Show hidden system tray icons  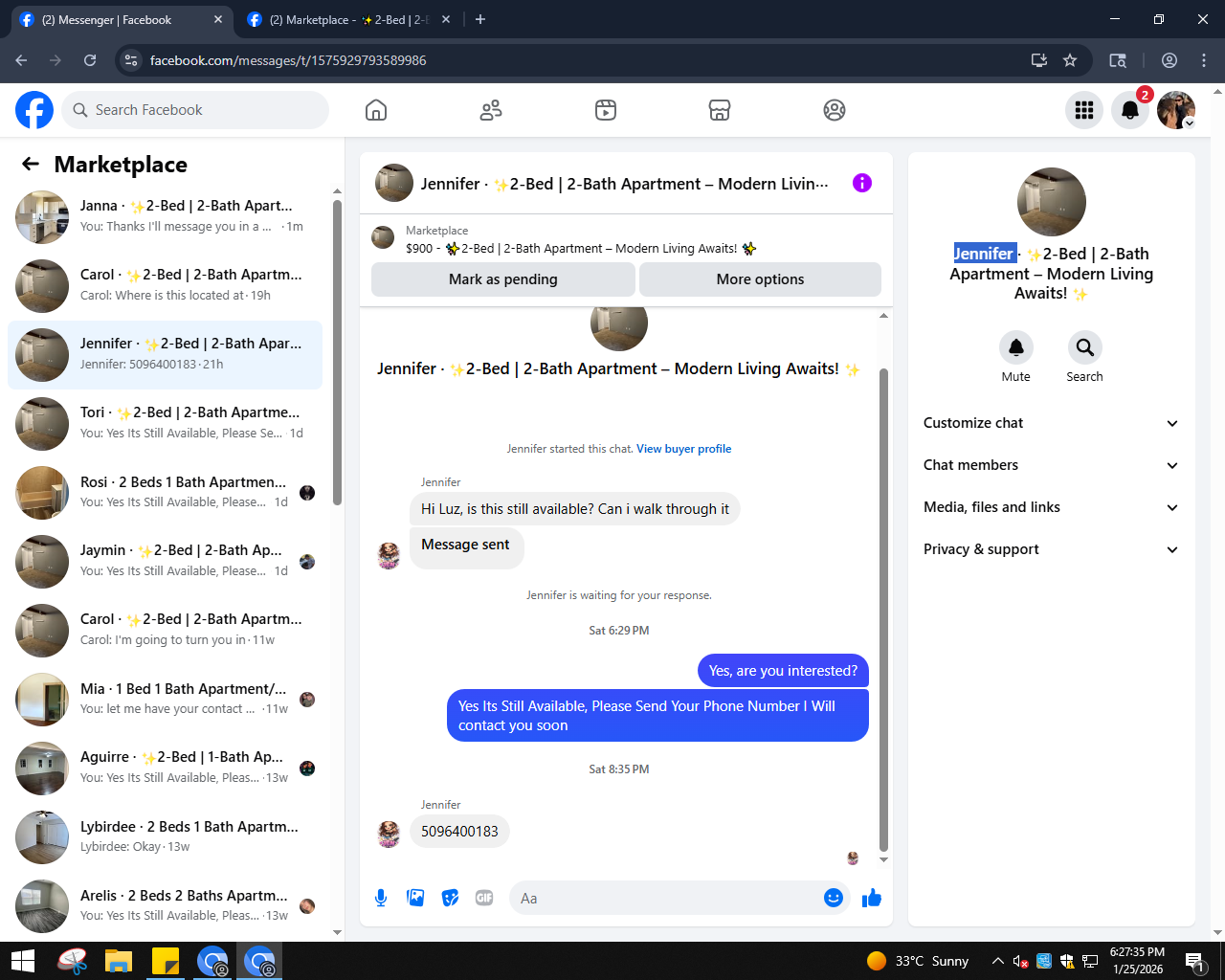click(x=997, y=961)
